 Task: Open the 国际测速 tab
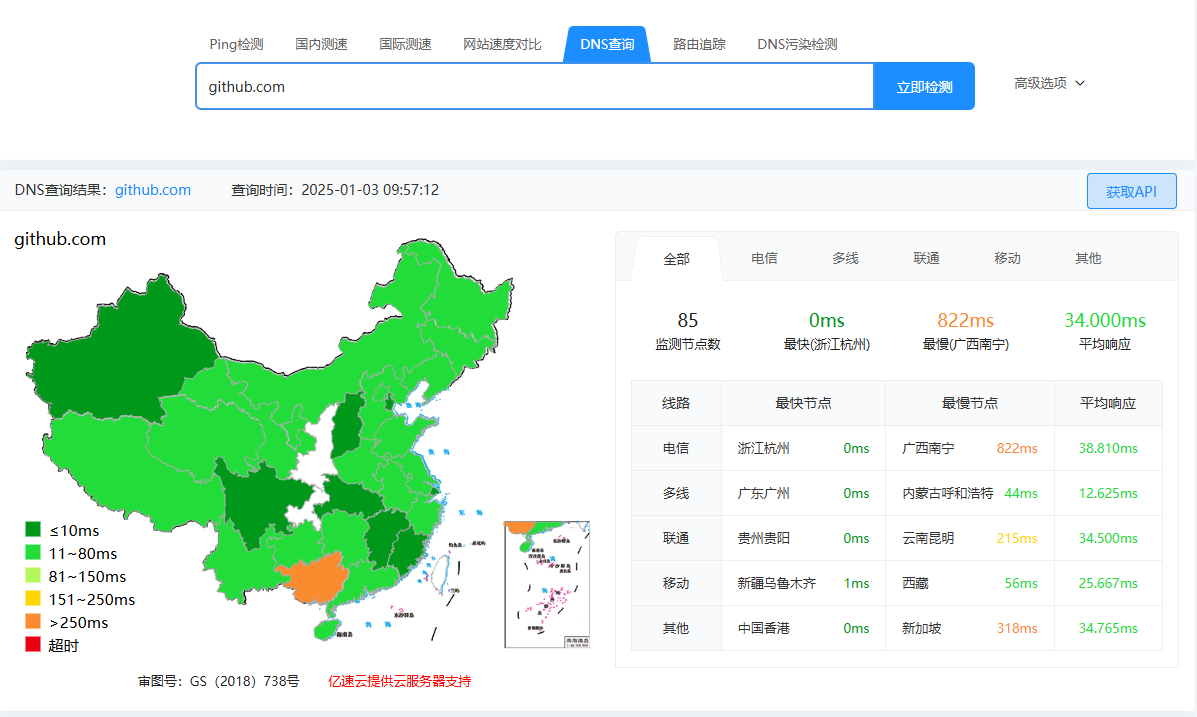(405, 44)
